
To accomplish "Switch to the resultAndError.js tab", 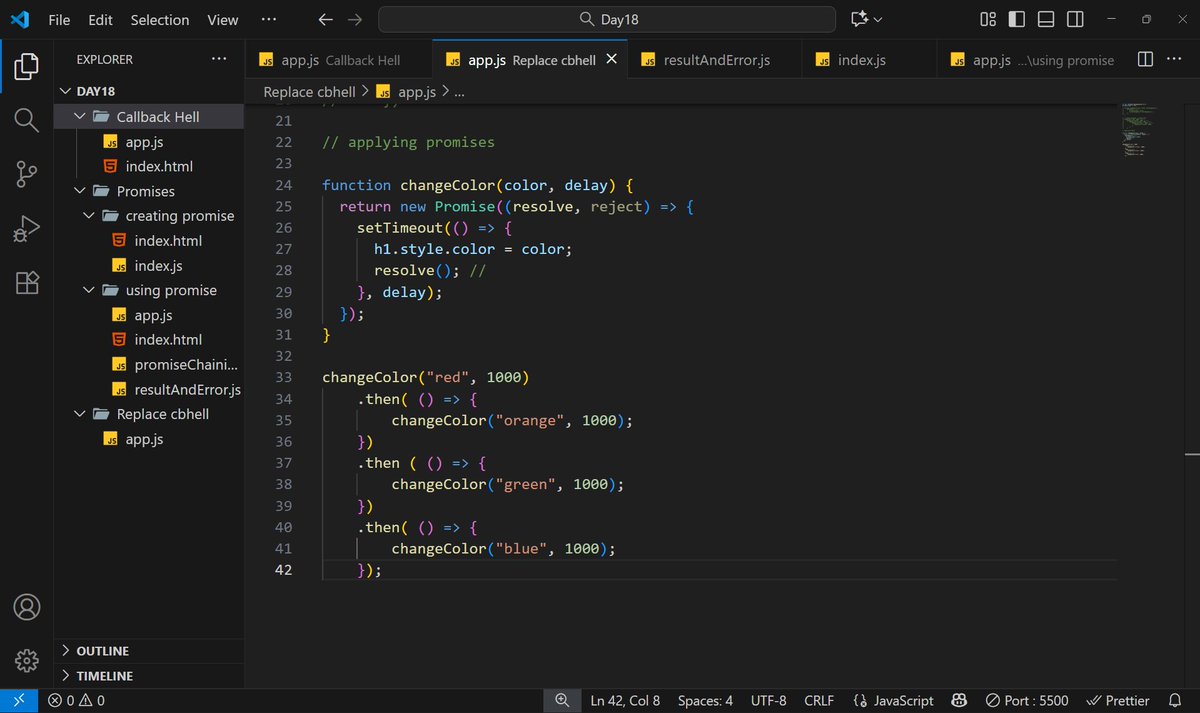I will tap(715, 60).
